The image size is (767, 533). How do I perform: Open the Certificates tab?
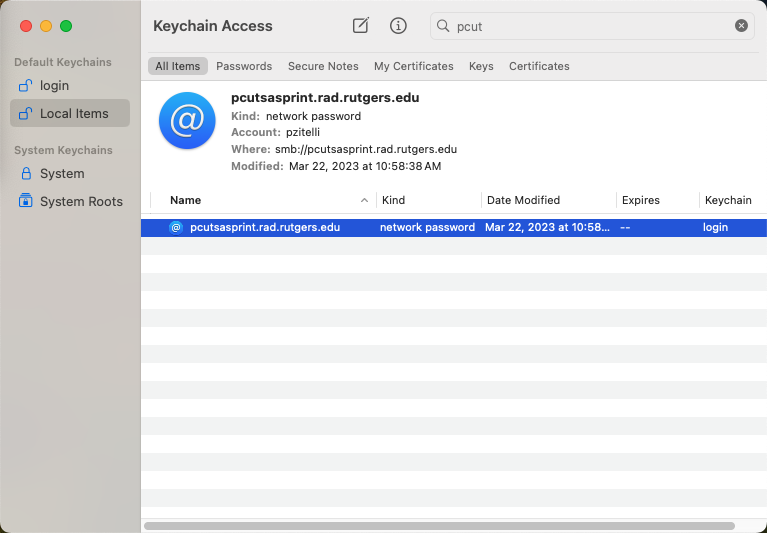(x=539, y=66)
